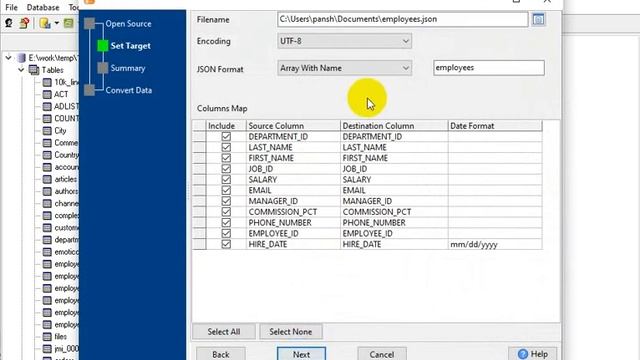
Task: Select the channe table icon
Action: point(47,203)
